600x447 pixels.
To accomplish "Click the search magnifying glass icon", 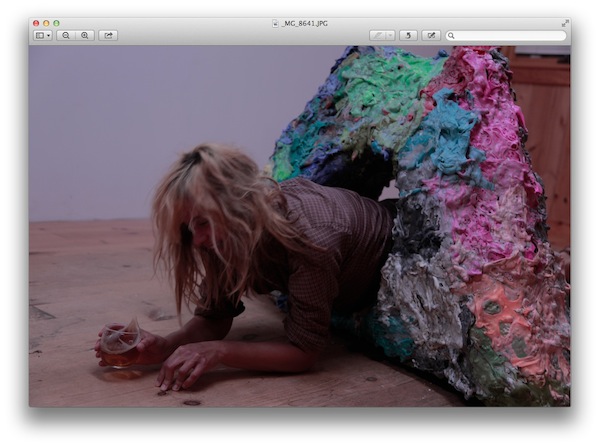I will [452, 35].
